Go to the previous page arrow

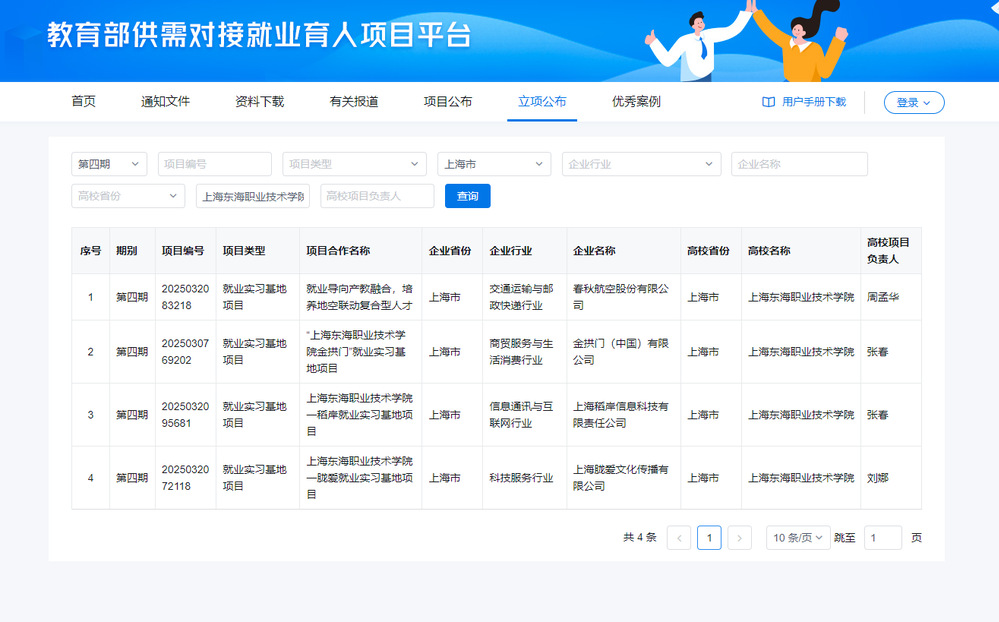pyautogui.click(x=678, y=538)
